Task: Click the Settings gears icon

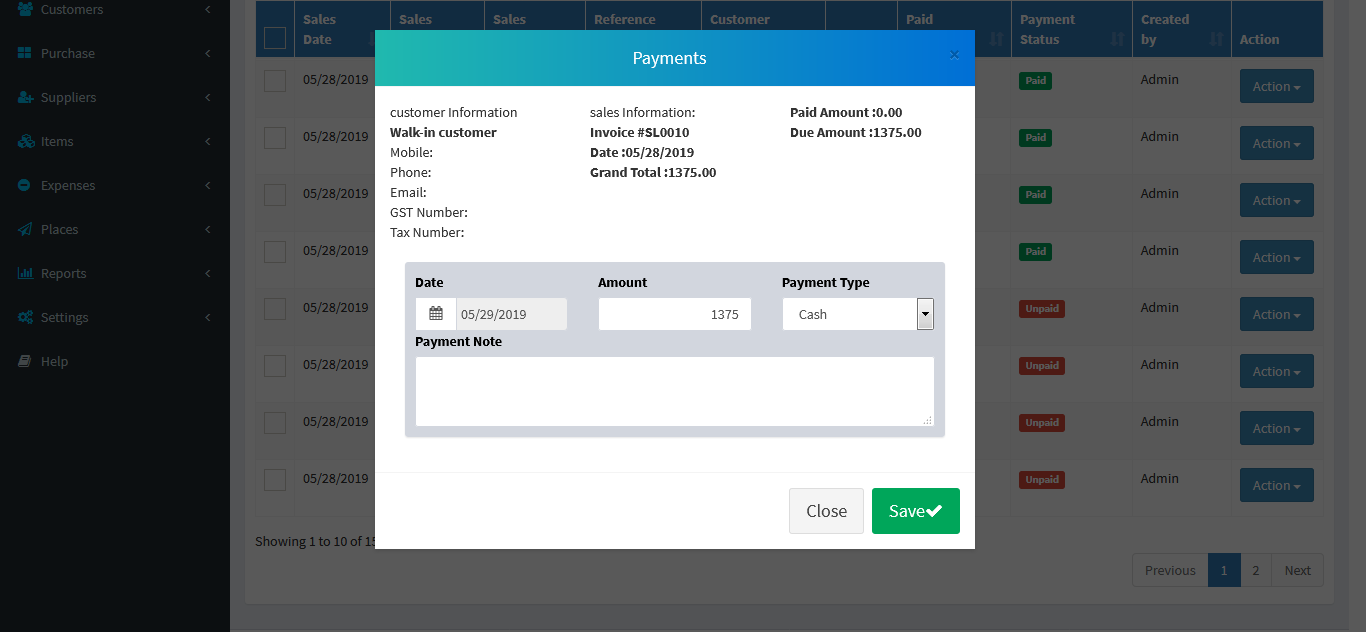Action: pyautogui.click(x=25, y=317)
